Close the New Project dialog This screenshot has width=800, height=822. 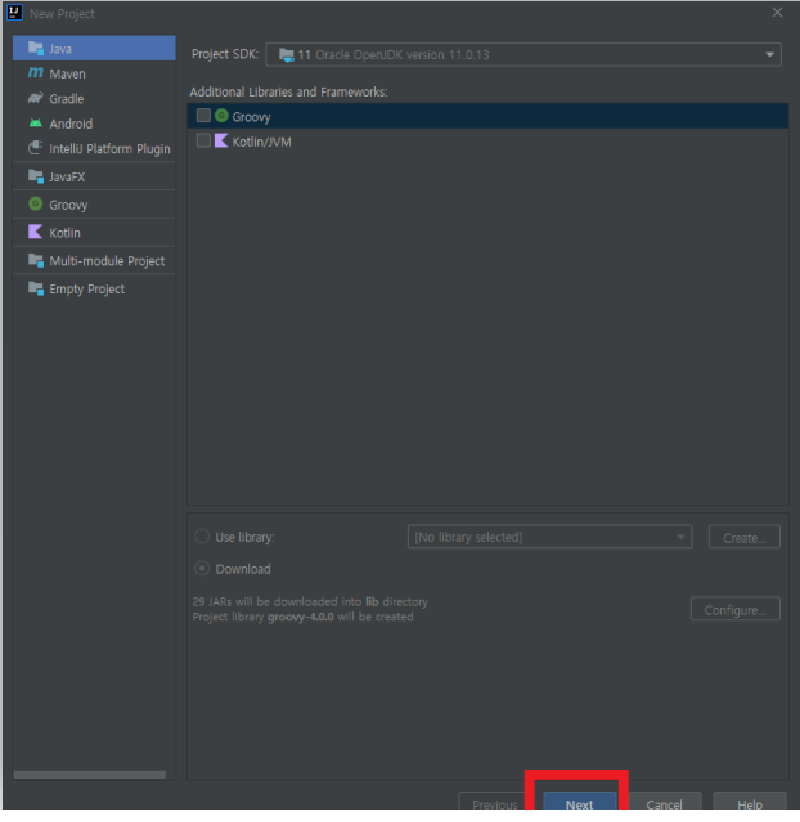[x=777, y=13]
